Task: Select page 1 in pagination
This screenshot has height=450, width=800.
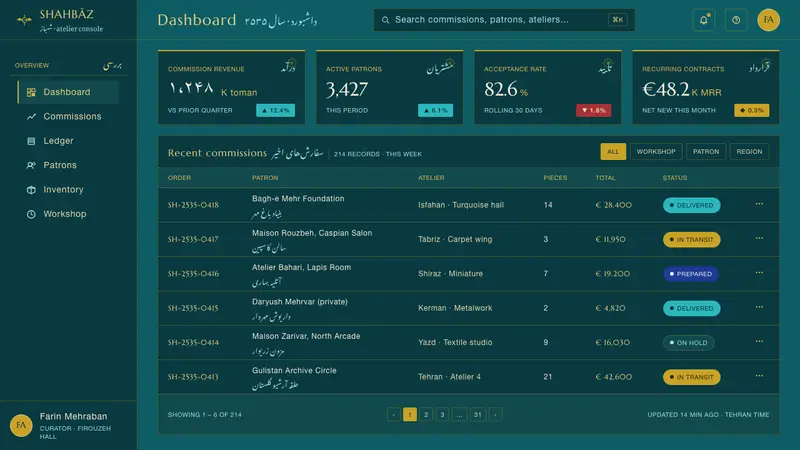Action: click(x=410, y=415)
